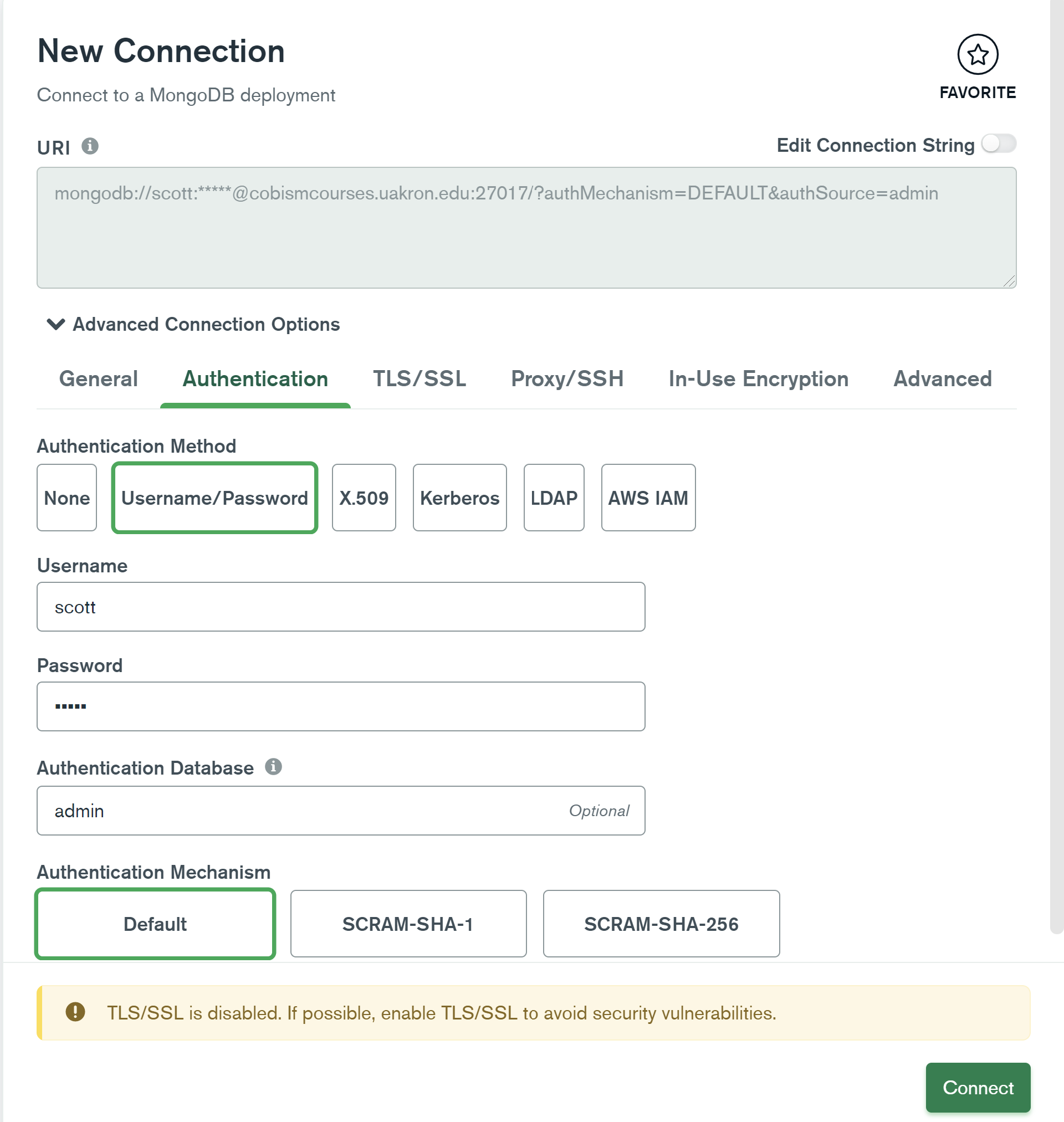This screenshot has height=1122, width=1064.
Task: Toggle the Edit Connection String switch
Action: (x=998, y=144)
